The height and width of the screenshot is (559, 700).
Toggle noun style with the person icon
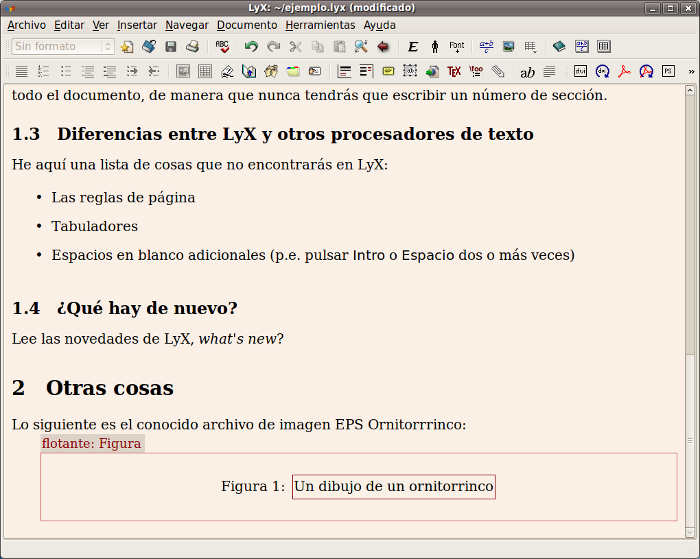pyautogui.click(x=435, y=46)
